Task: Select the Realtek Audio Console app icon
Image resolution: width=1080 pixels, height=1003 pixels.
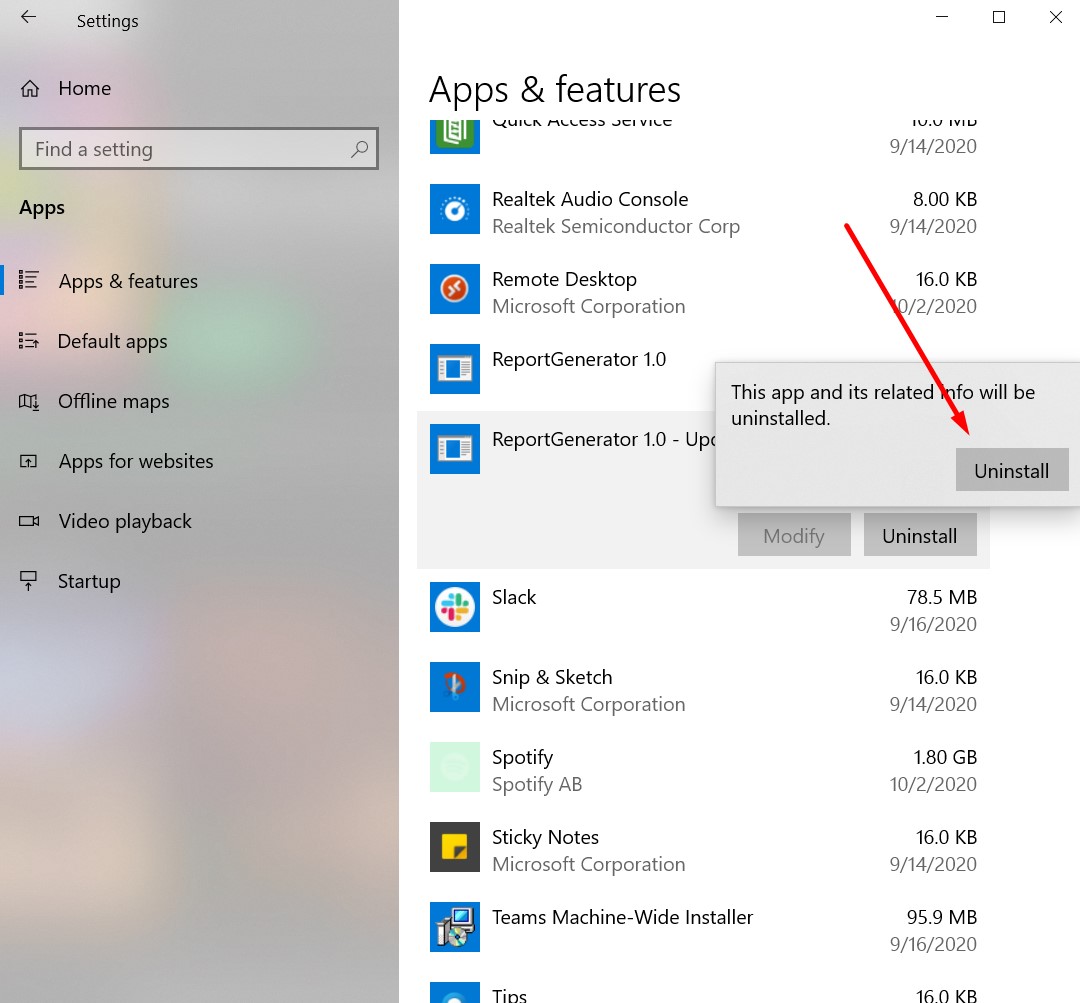Action: [455, 209]
